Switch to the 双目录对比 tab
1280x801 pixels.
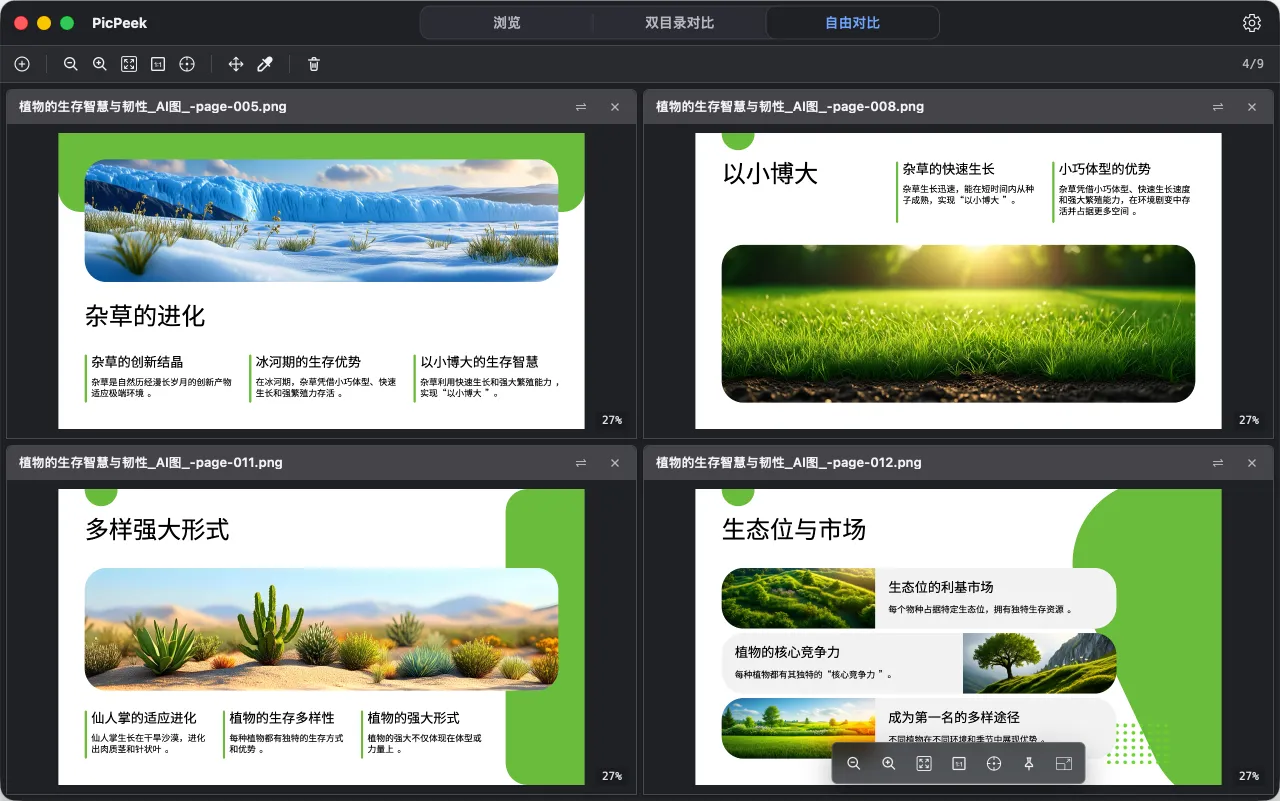(680, 23)
